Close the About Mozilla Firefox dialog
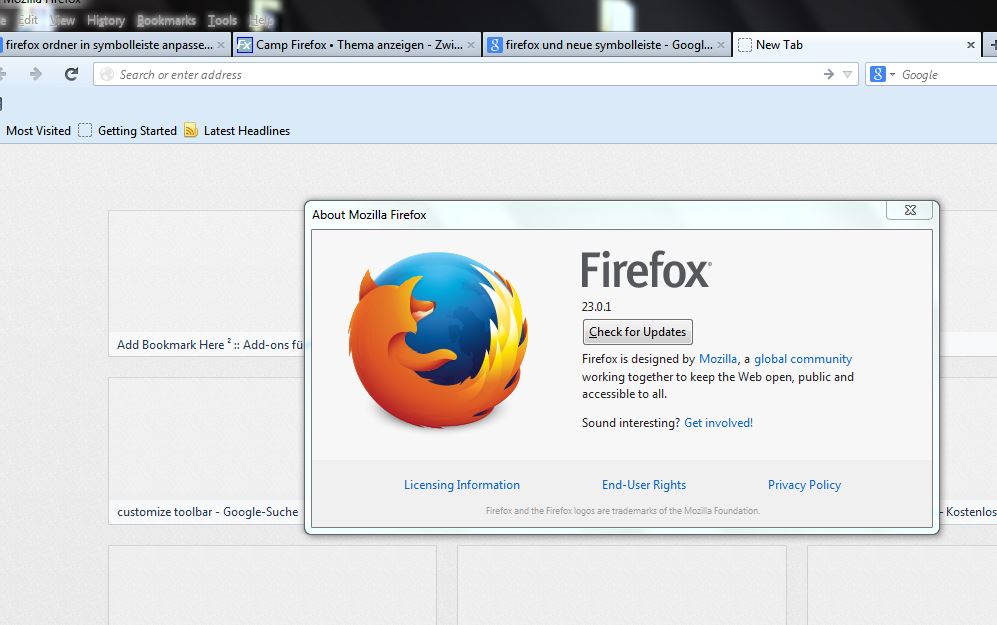The image size is (997, 625). pyautogui.click(x=910, y=210)
